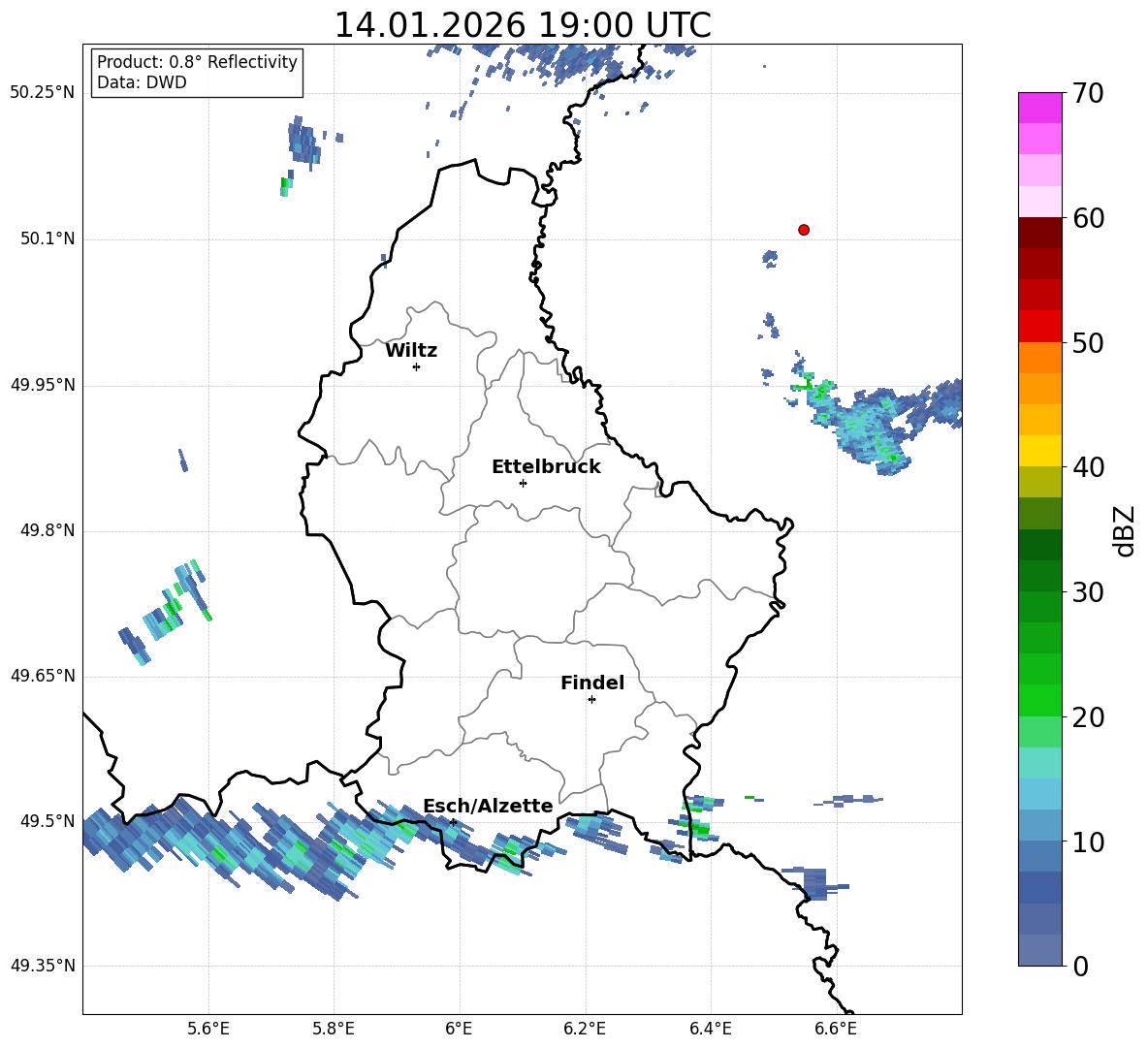The width and height of the screenshot is (1148, 1048).
Task: Click the dBZ colorbar axis label
Action: [x=1124, y=530]
